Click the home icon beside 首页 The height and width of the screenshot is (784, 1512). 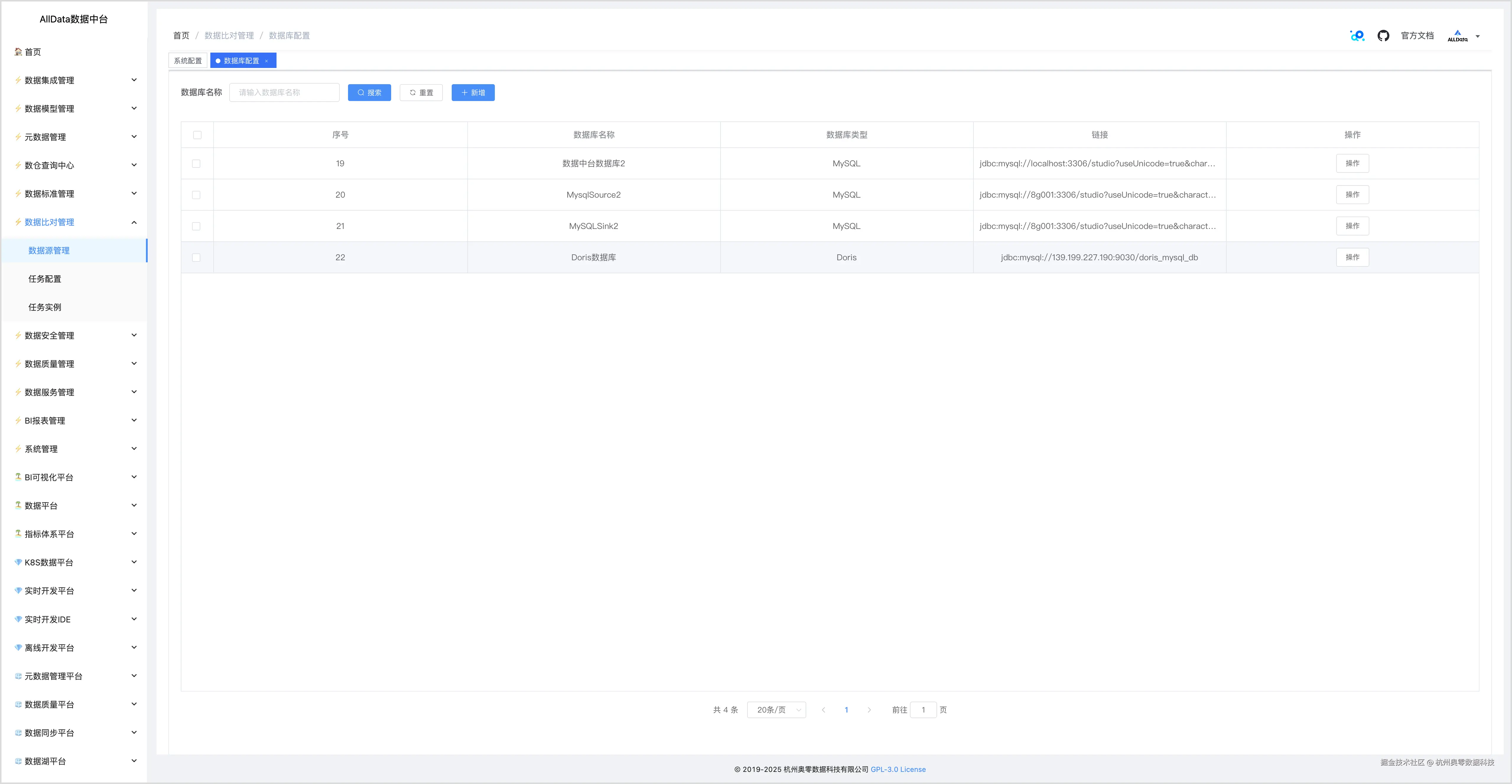(18, 52)
